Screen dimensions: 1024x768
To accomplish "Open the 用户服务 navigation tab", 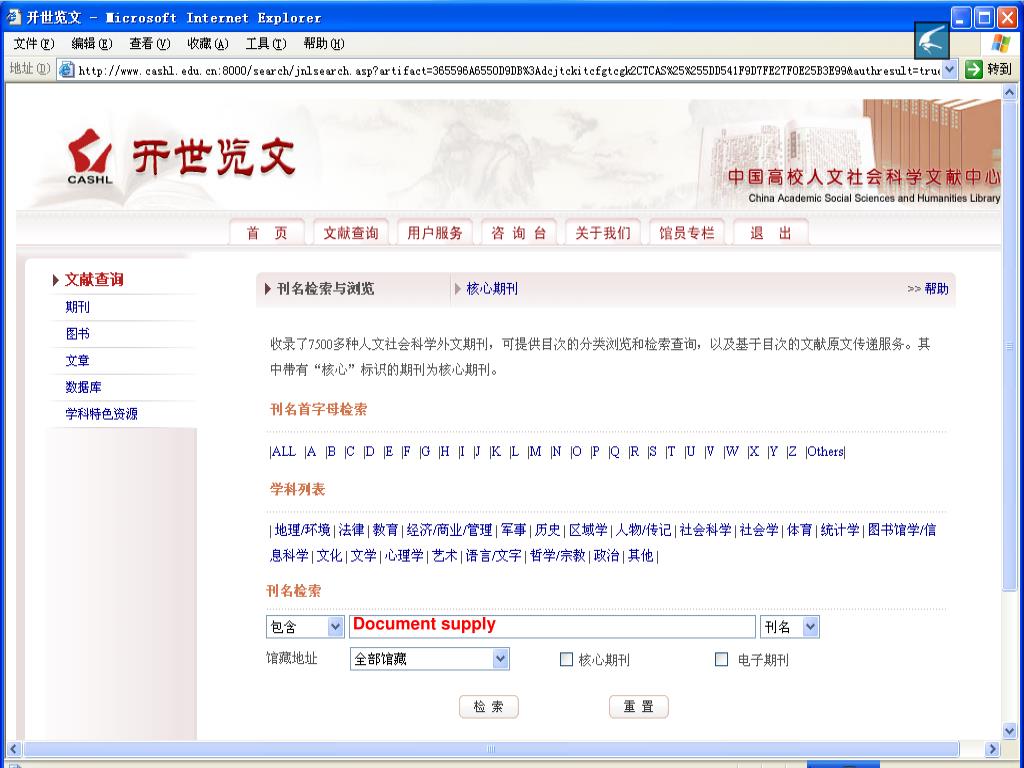I will tap(434, 233).
